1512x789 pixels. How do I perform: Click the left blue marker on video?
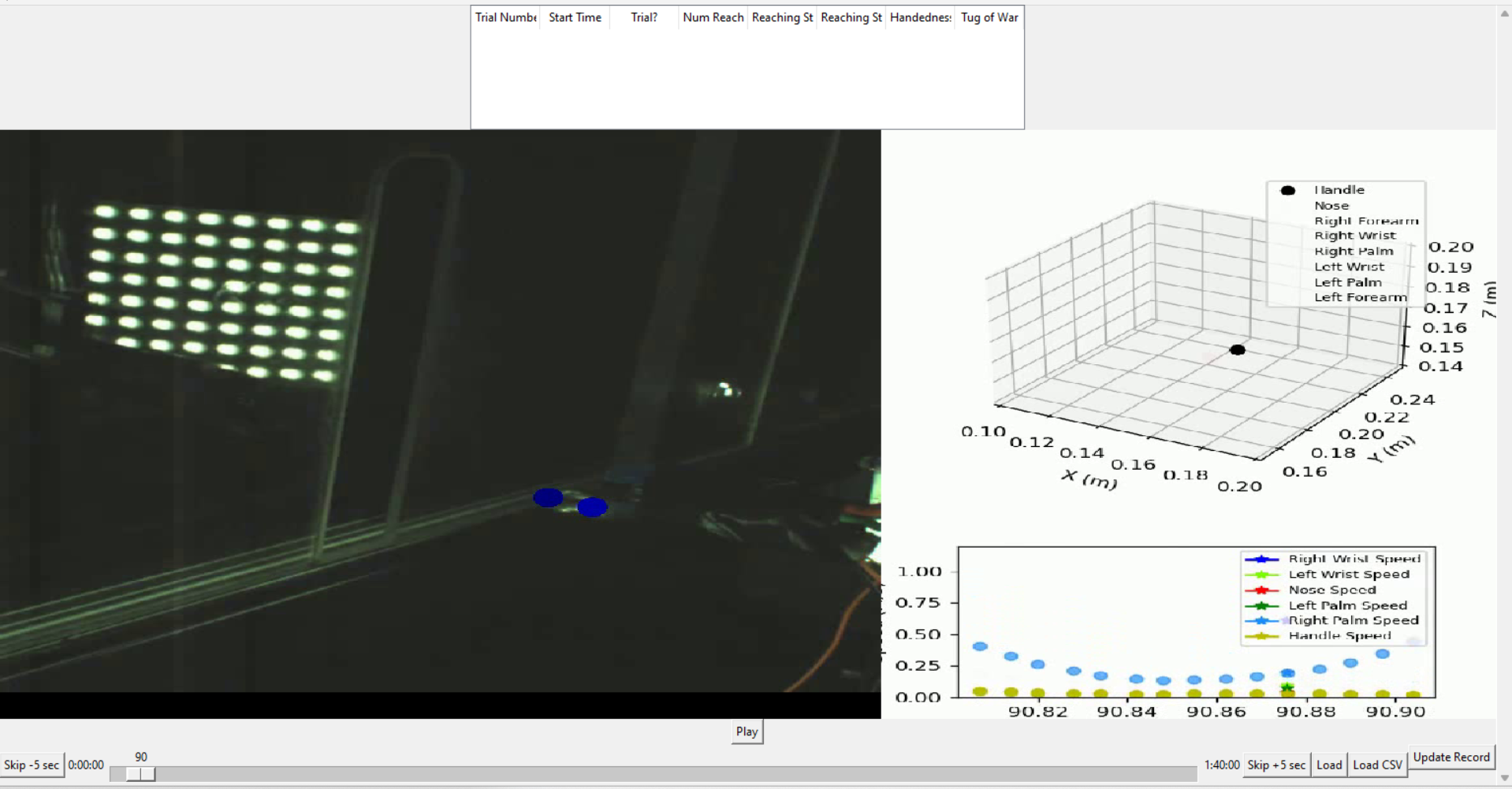tap(548, 497)
